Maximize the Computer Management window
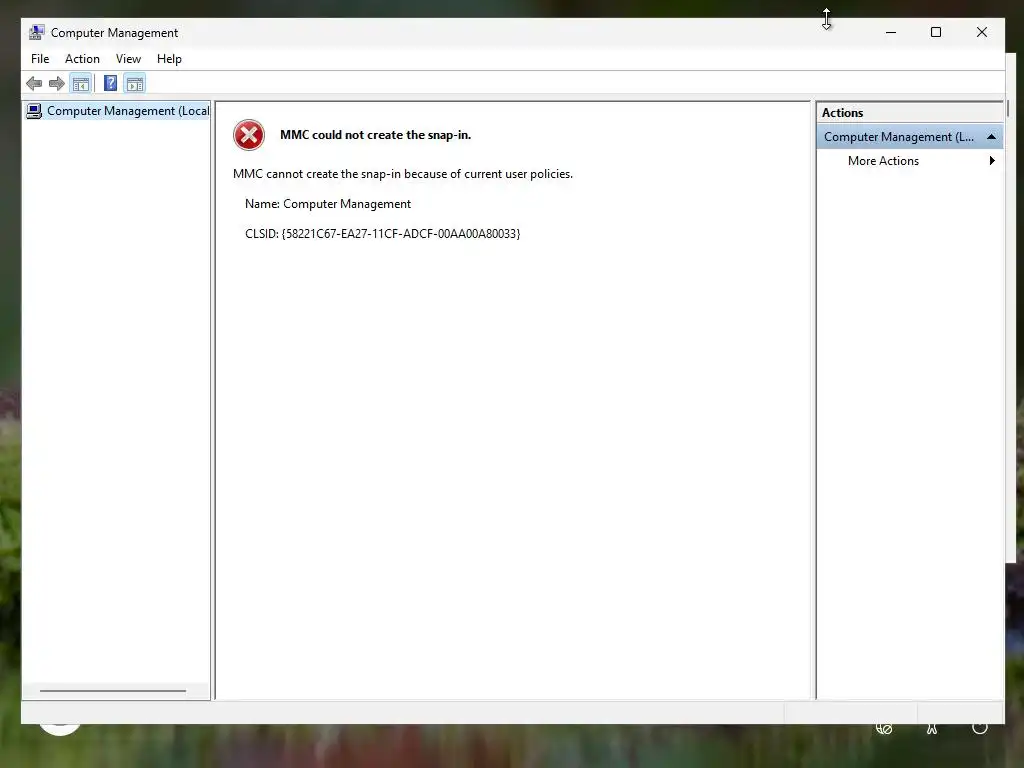This screenshot has width=1024, height=768. point(936,32)
